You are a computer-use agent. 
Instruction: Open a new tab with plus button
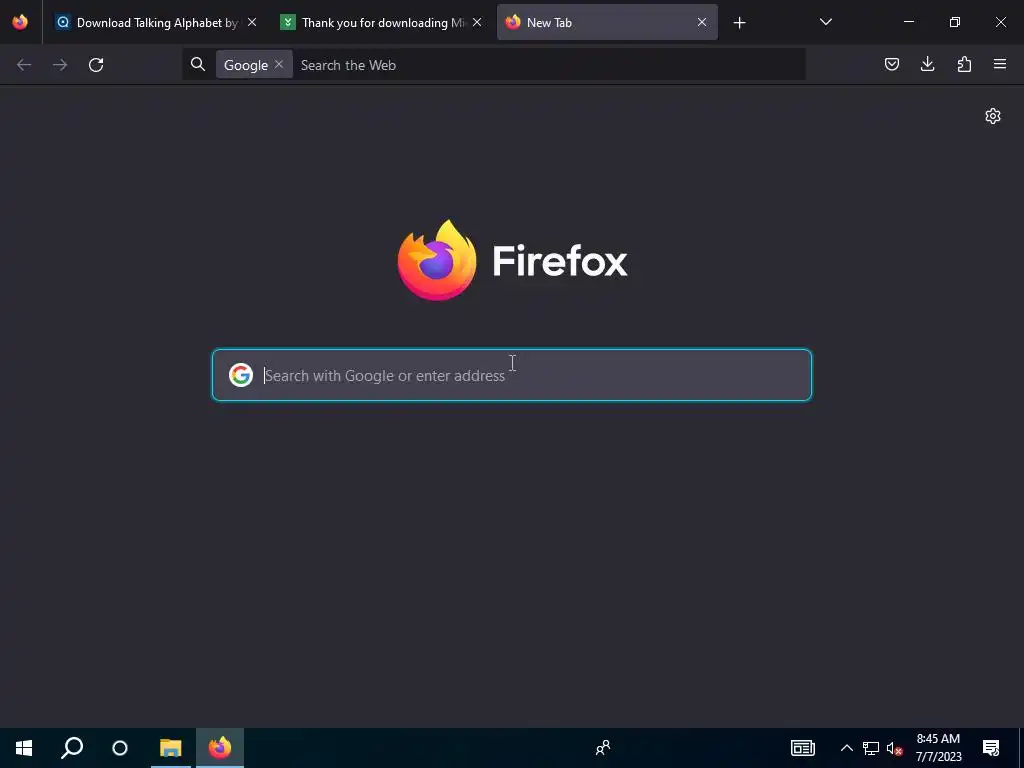[739, 23]
